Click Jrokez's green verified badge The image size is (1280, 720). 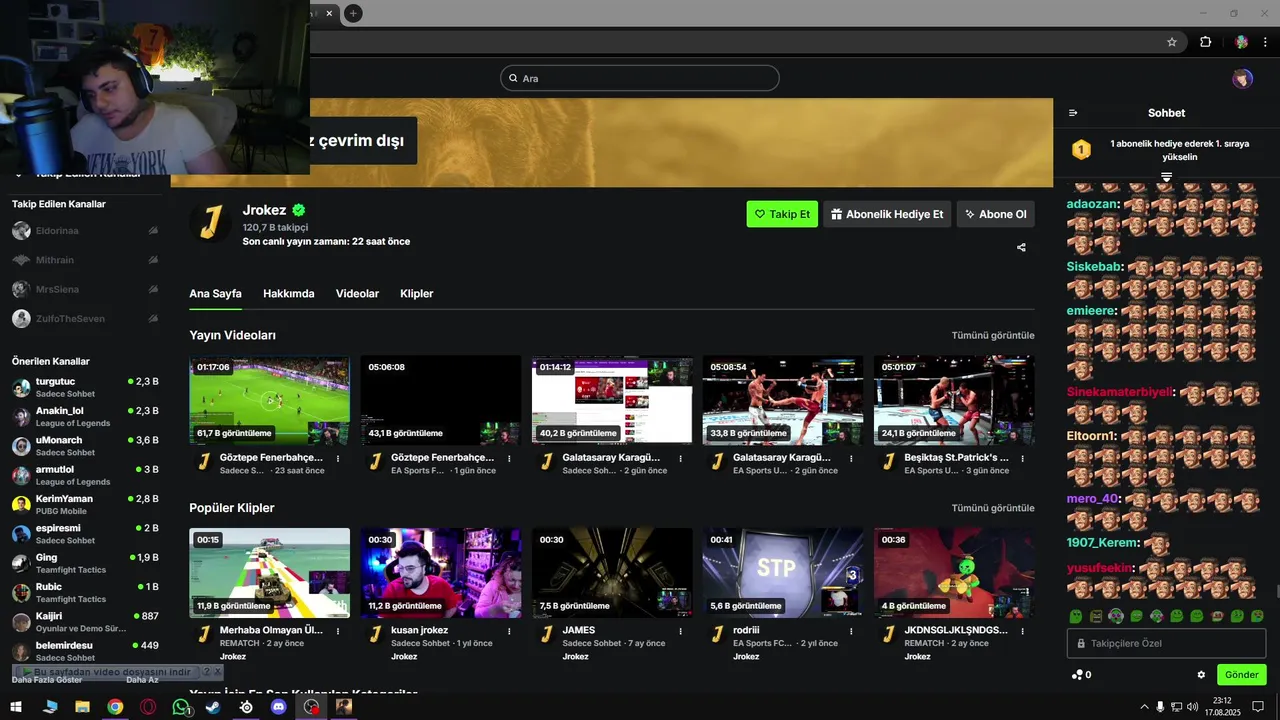point(299,210)
